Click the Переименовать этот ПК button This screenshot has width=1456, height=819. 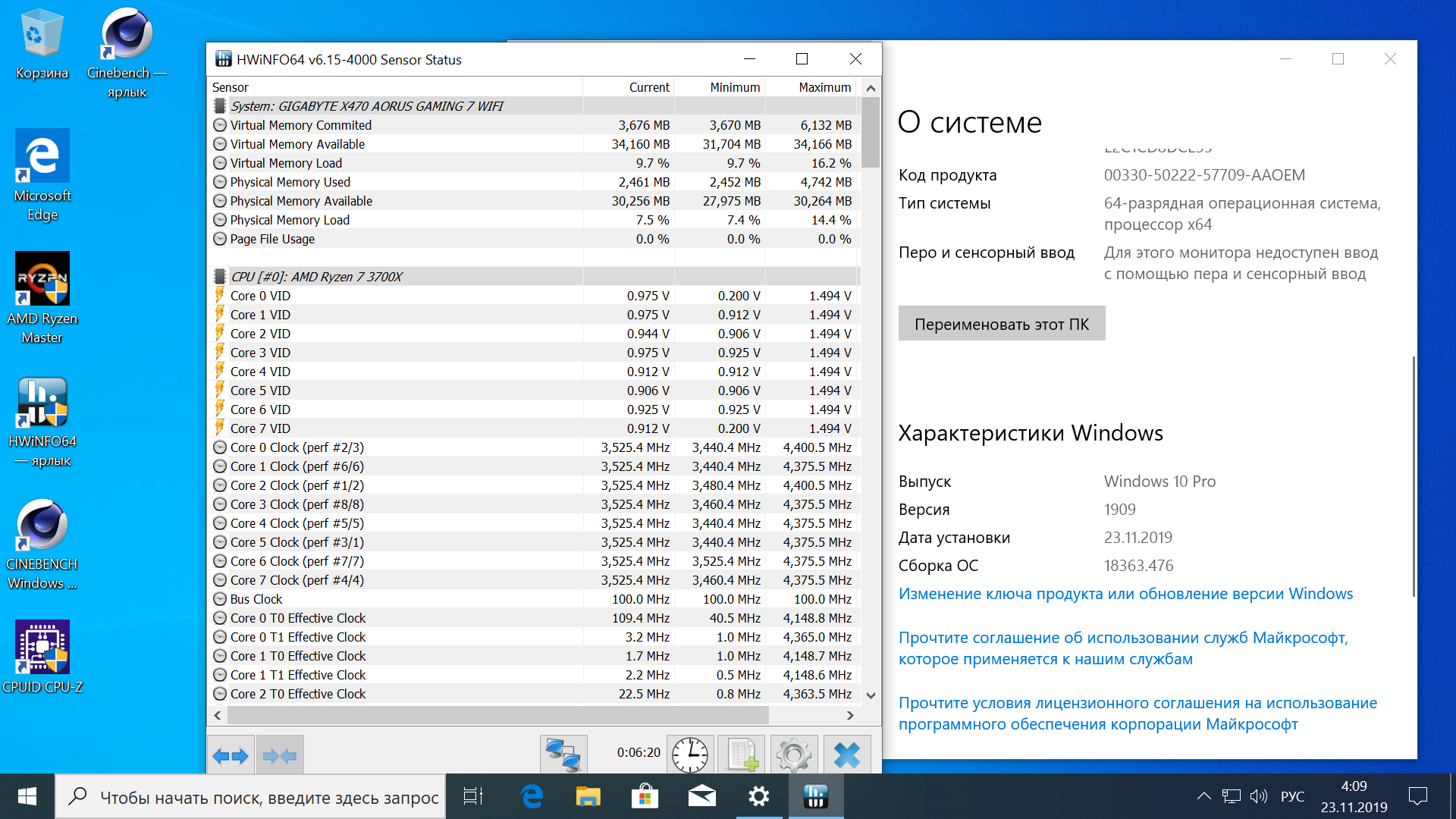click(x=1001, y=324)
